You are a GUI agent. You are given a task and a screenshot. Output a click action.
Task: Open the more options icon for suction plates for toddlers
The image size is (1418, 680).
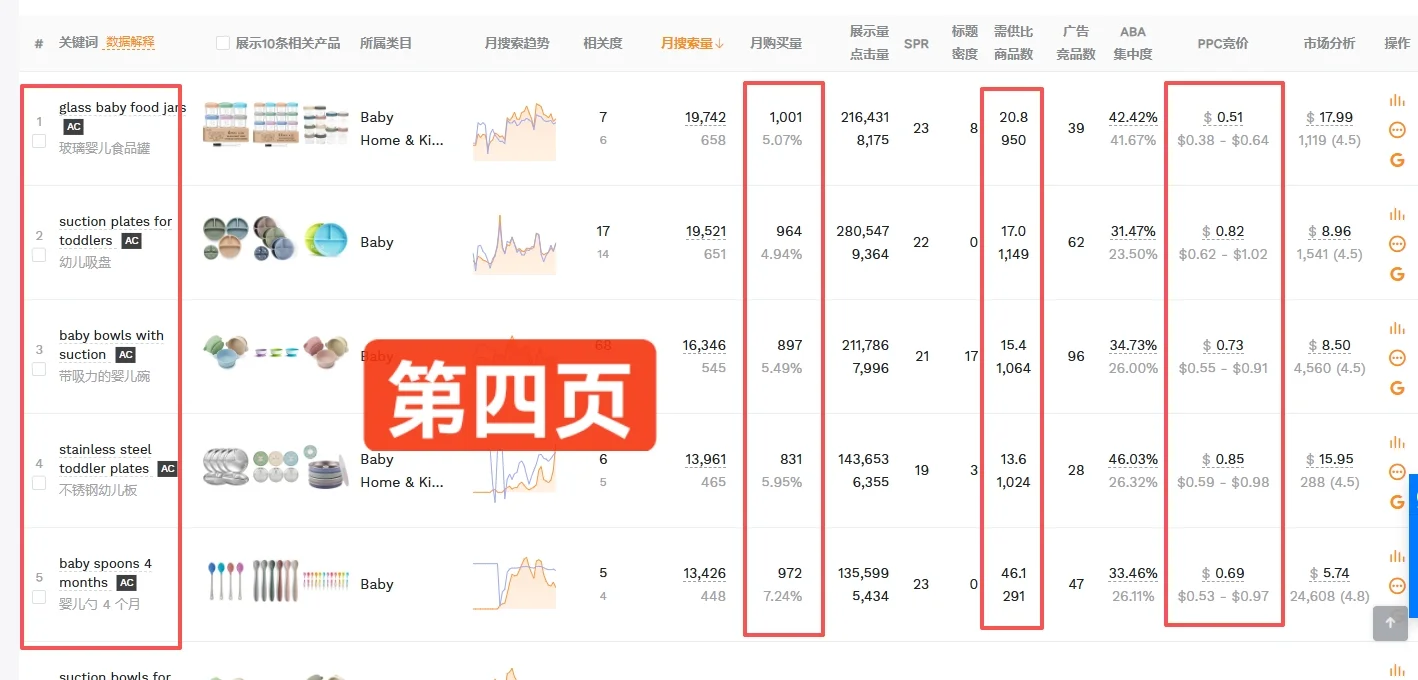tap(1397, 243)
